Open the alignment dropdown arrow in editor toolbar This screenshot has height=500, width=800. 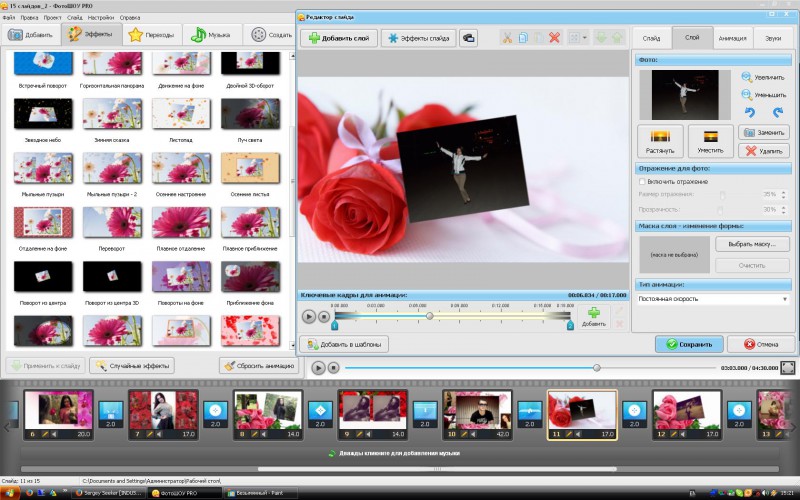(x=585, y=38)
